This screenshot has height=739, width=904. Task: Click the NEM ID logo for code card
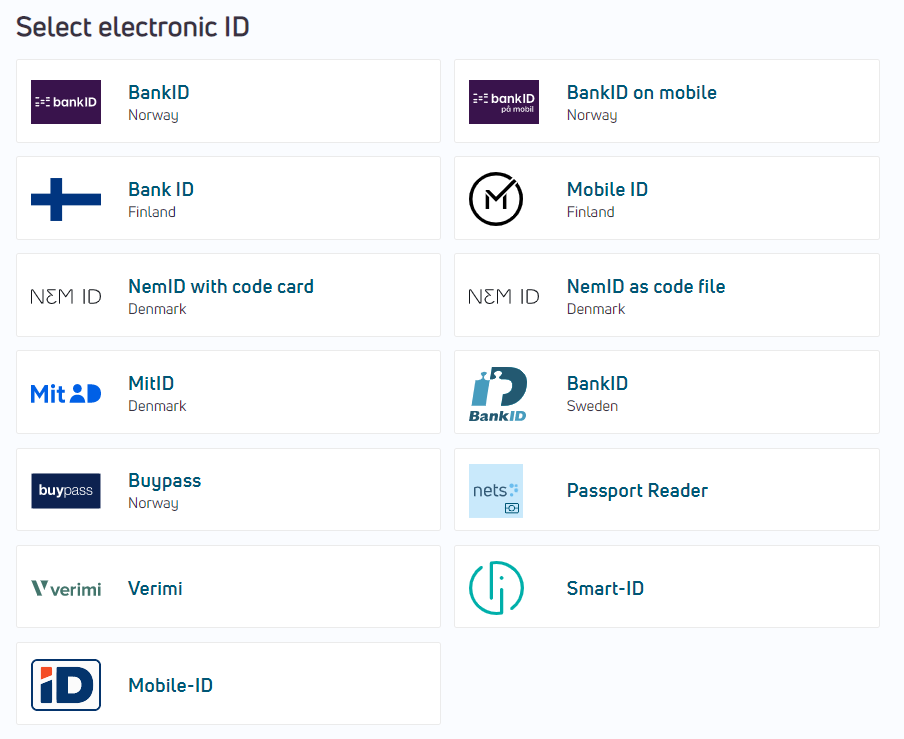point(66,296)
